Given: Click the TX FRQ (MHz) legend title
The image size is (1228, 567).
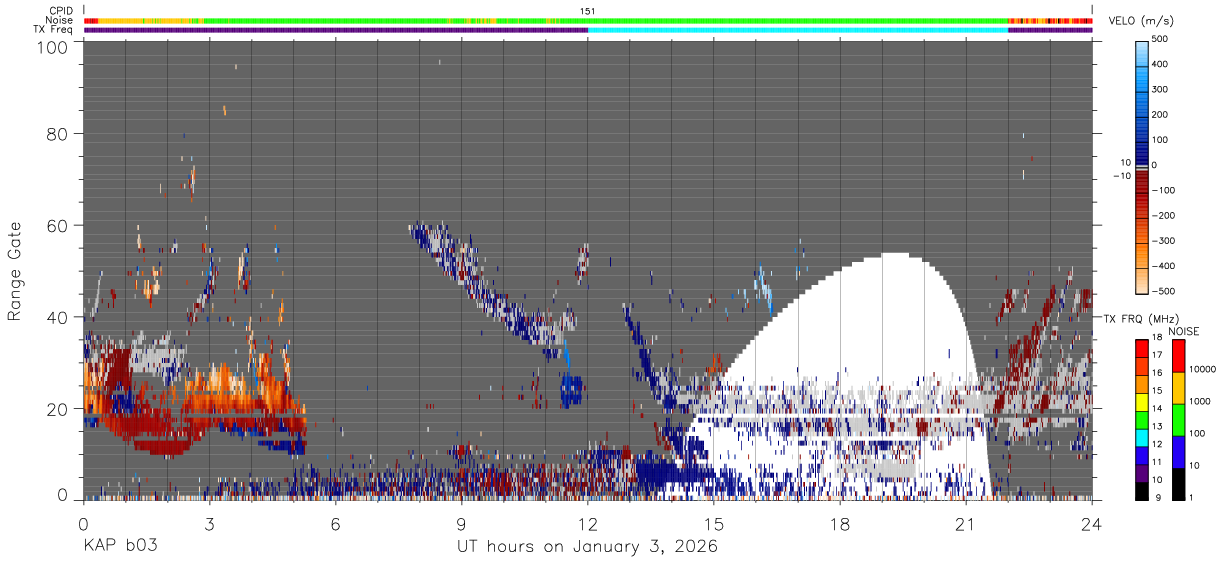Looking at the screenshot, I should (x=1141, y=318).
